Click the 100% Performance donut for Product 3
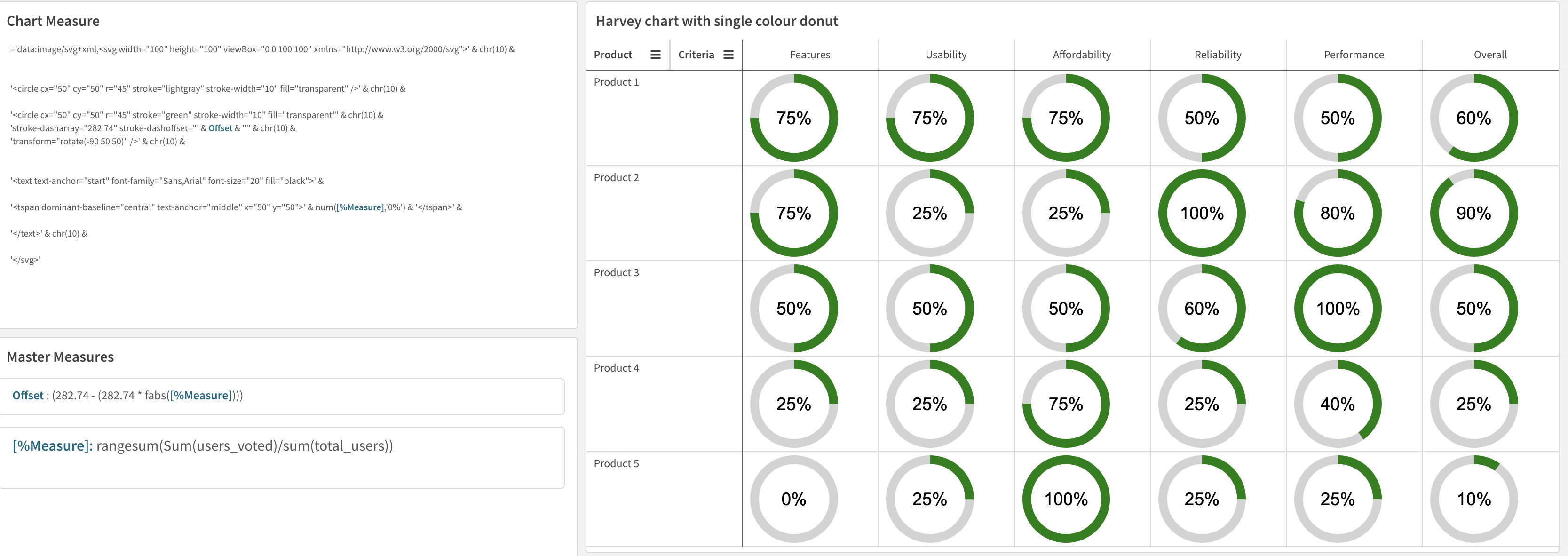Image resolution: width=1568 pixels, height=556 pixels. click(x=1337, y=308)
